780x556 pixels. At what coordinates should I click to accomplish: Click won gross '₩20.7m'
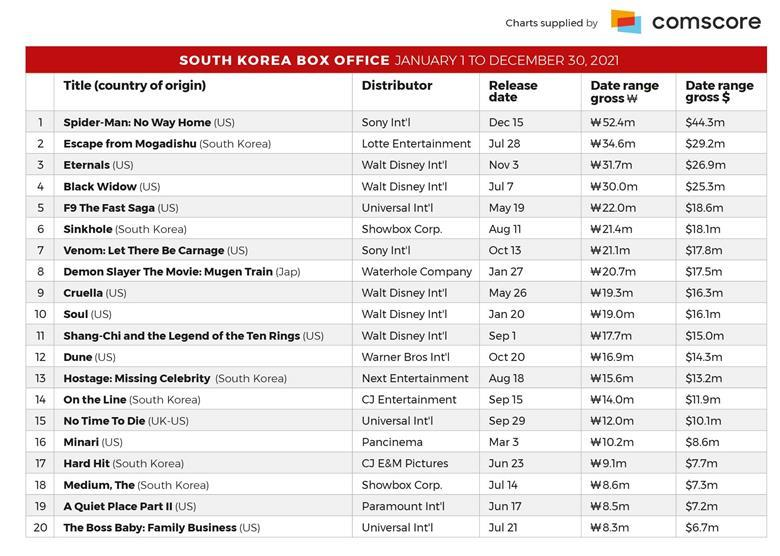613,272
